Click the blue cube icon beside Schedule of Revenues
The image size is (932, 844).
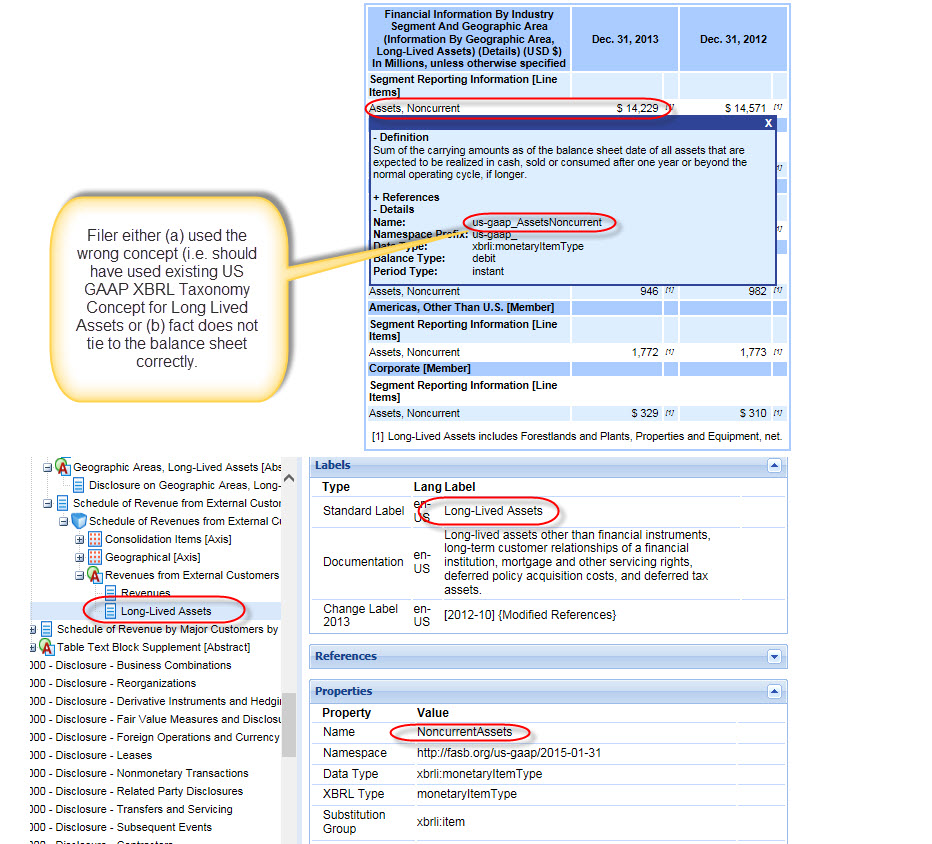pos(78,521)
